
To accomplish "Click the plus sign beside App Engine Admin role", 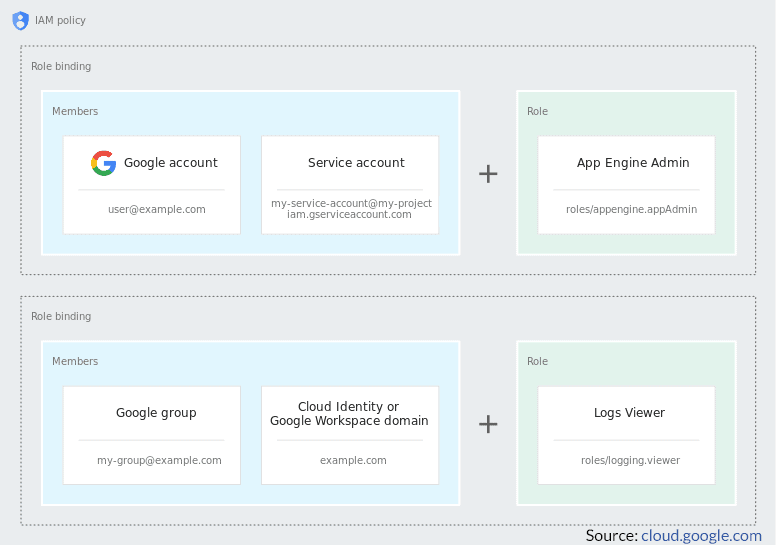I will [488, 174].
